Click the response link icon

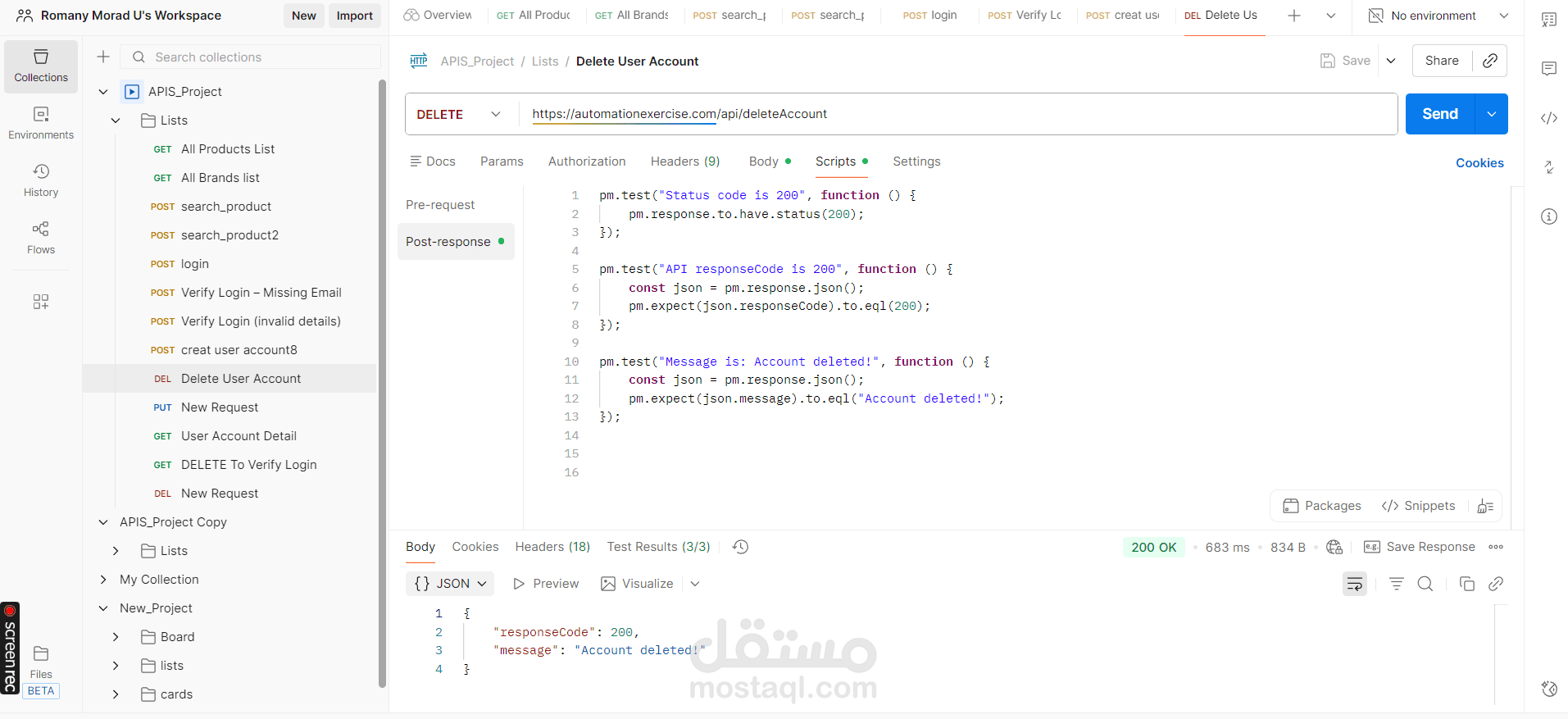click(1496, 584)
